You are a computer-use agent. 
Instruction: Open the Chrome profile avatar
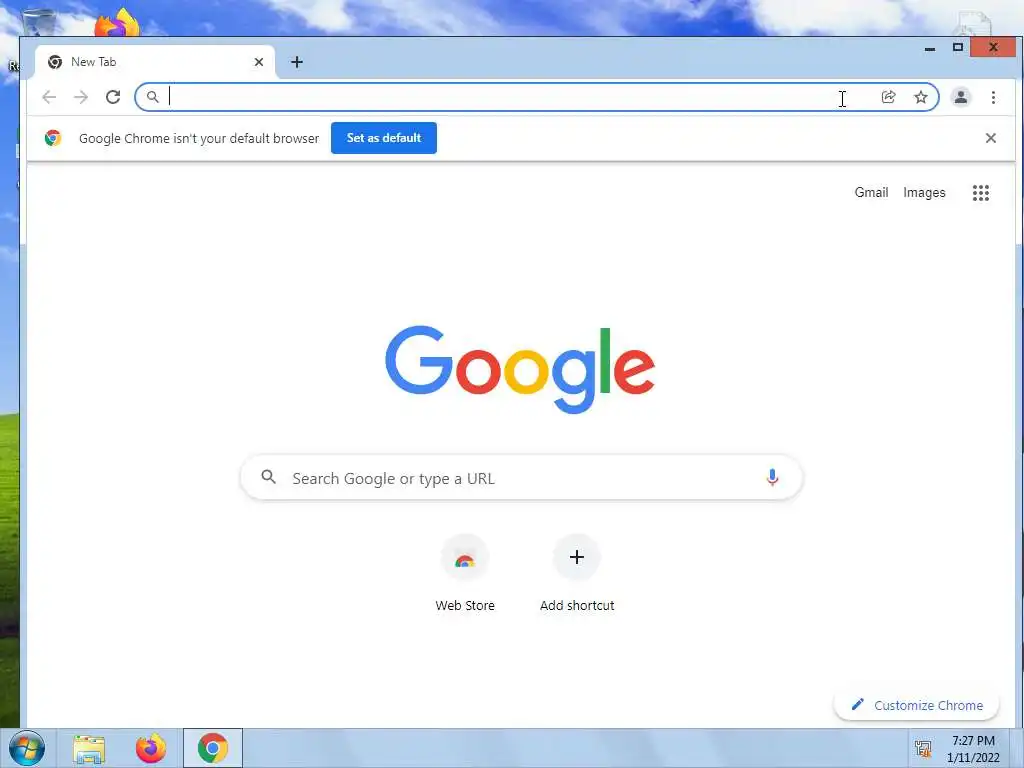coord(961,97)
